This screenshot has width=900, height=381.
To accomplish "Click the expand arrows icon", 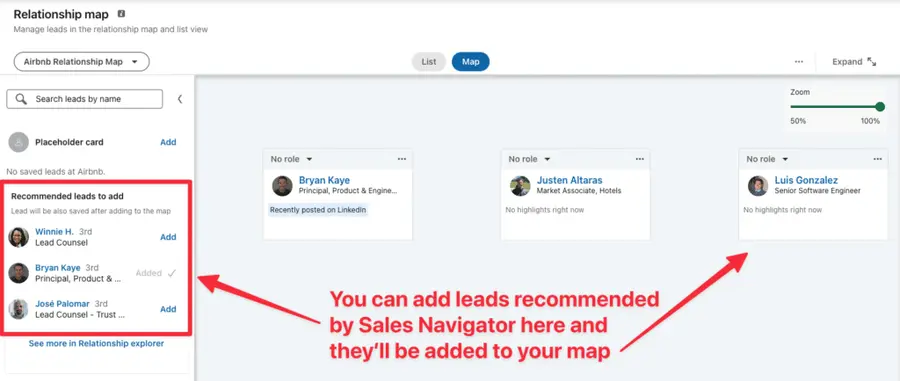I will [x=872, y=62].
